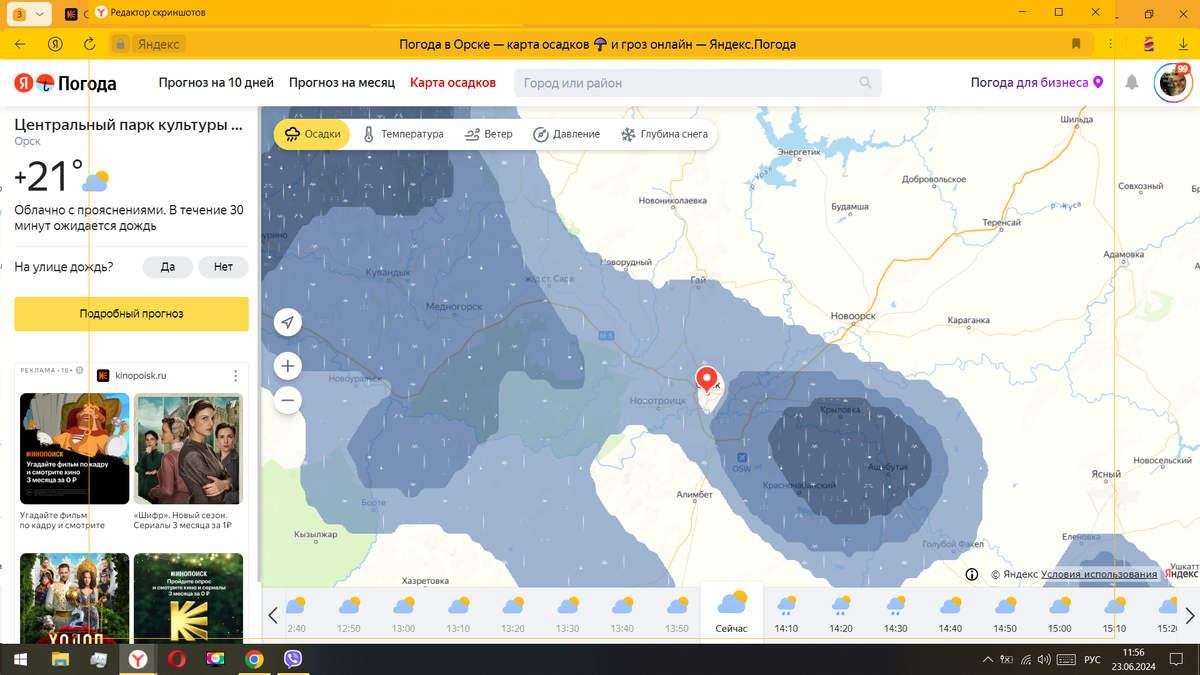Viewport: 1200px width, 675px height.
Task: Open the «Шифр» series ad thumbnail
Action: [188, 449]
